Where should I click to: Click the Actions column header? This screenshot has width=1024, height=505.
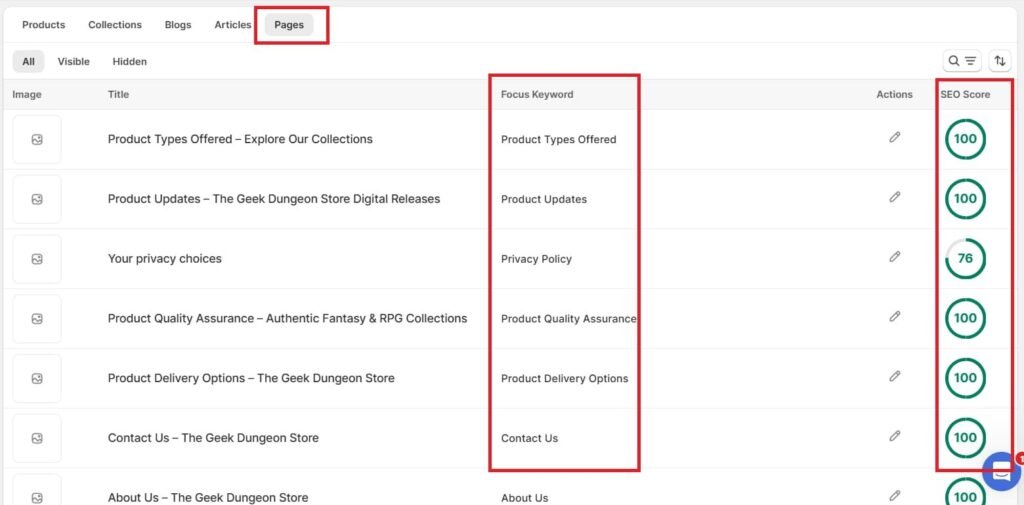pos(894,94)
